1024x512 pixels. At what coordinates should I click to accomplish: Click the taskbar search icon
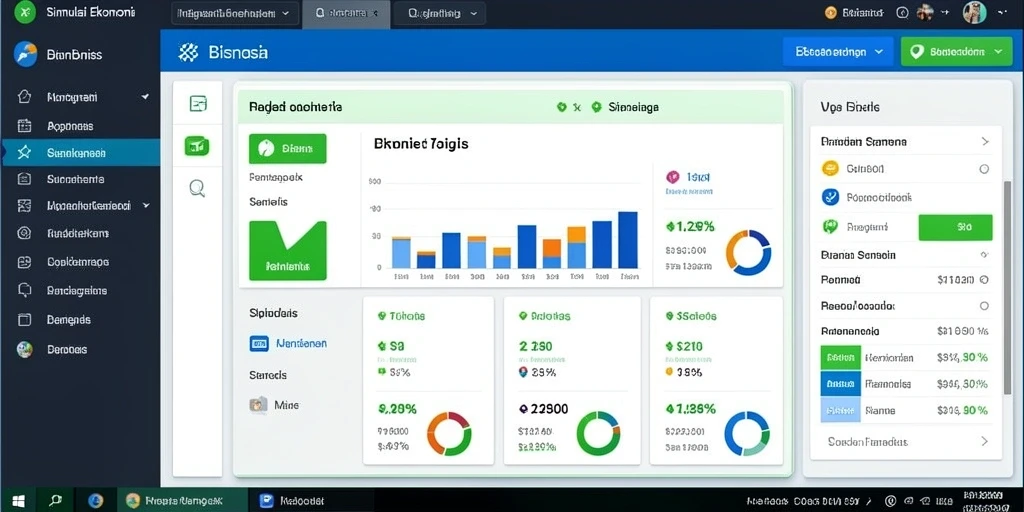(57, 501)
